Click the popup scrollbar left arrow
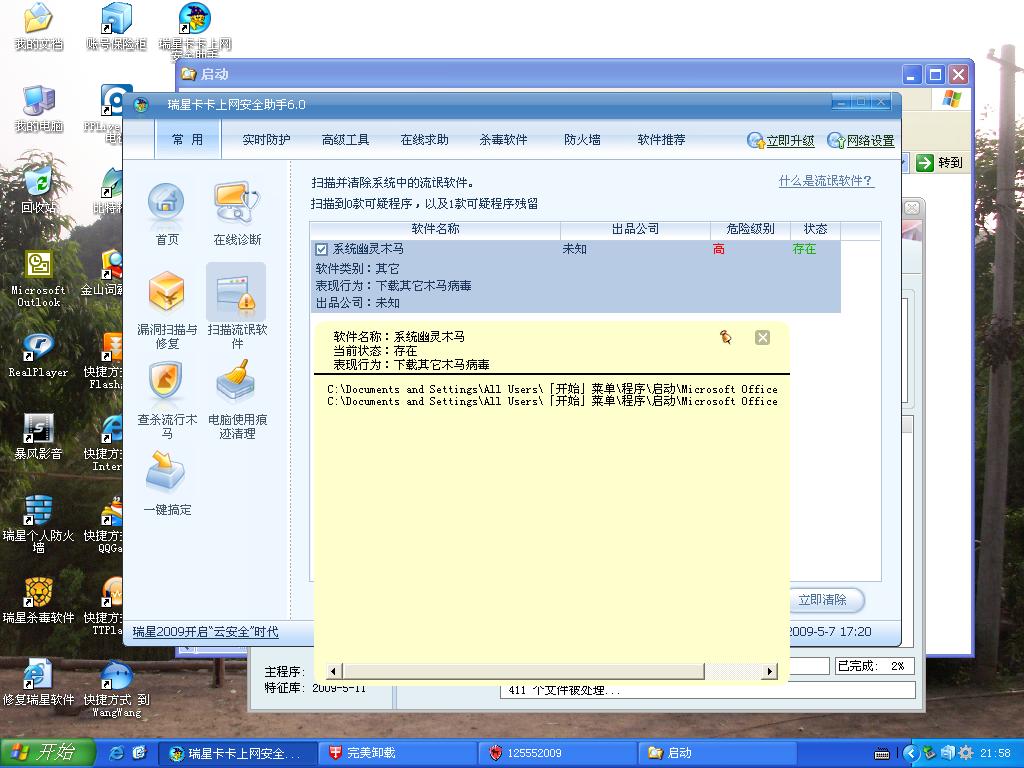1024x768 pixels. (x=333, y=671)
